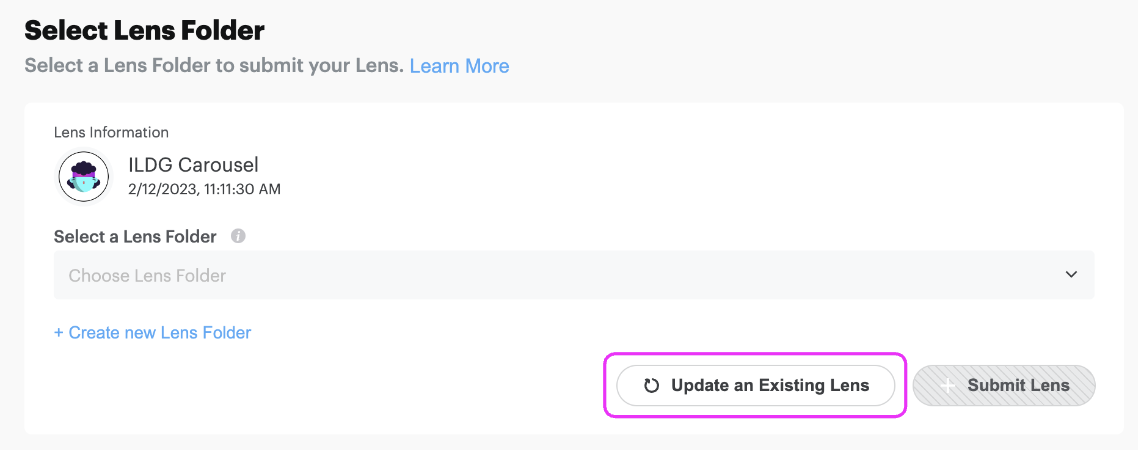The width and height of the screenshot is (1138, 450).
Task: Click the plus icon in Submit Lens
Action: click(x=948, y=386)
